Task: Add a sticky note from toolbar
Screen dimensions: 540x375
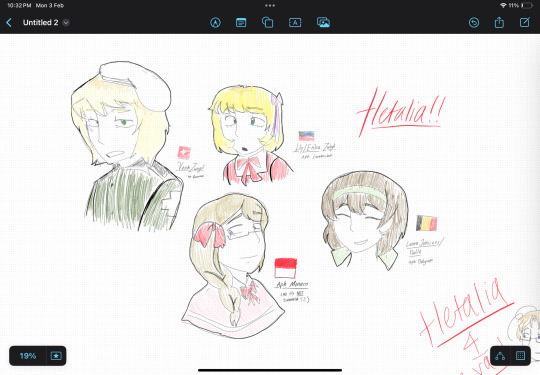Action: pos(241,23)
